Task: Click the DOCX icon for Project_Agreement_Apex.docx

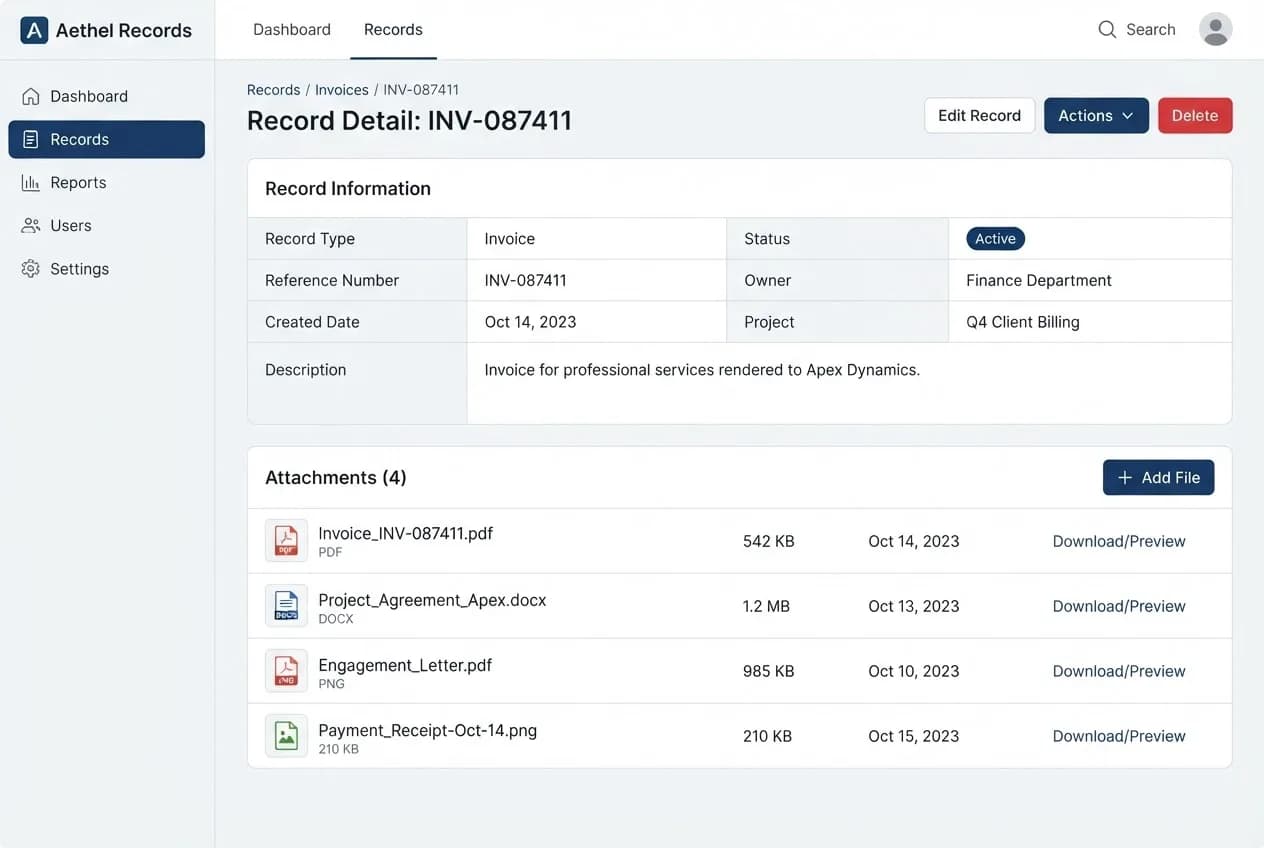Action: [x=286, y=606]
